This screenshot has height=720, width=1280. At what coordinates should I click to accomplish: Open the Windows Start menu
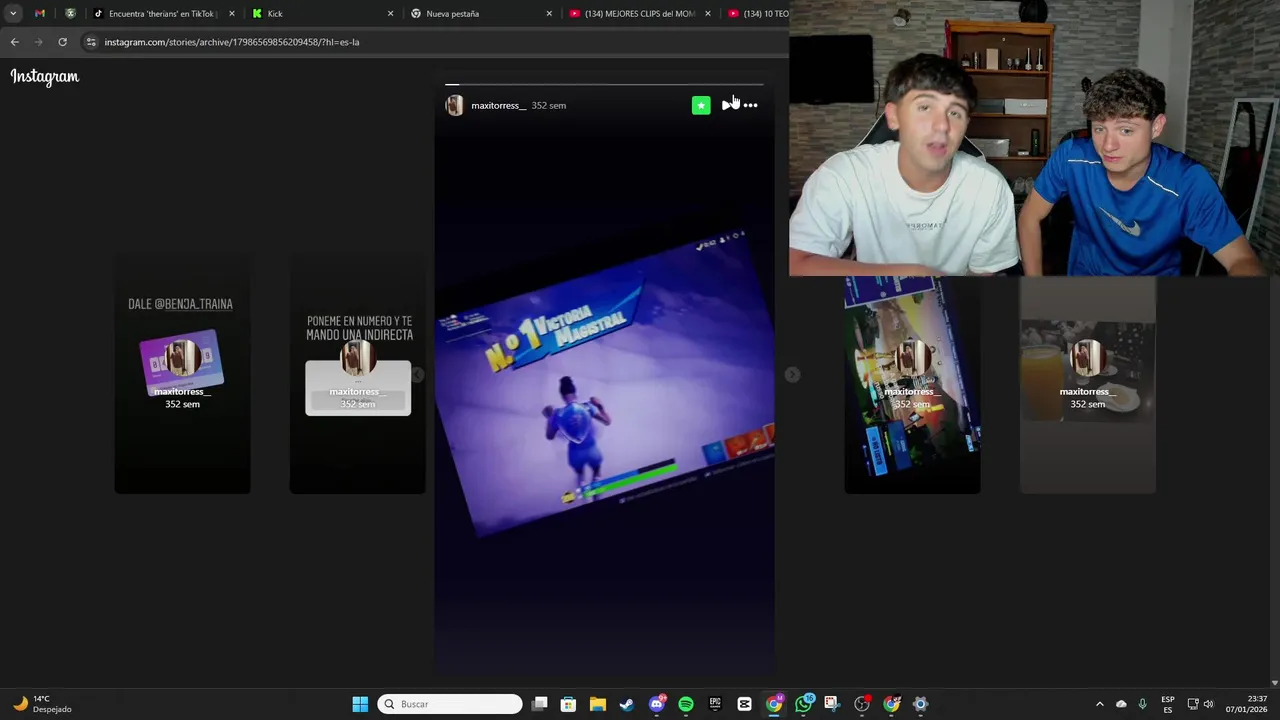(x=360, y=704)
